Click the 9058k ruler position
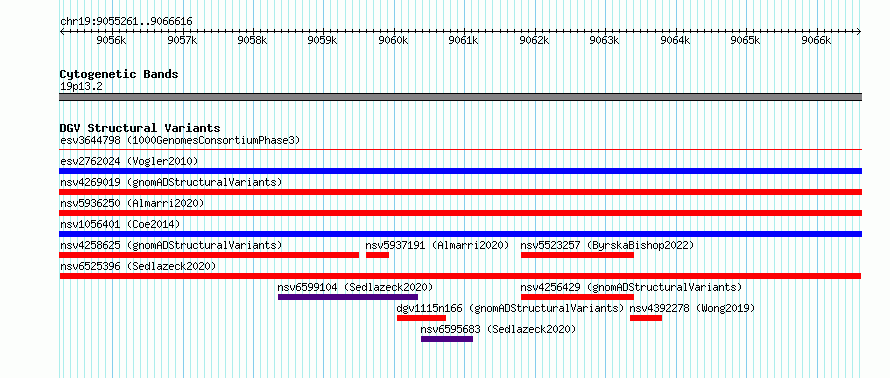The height and width of the screenshot is (378, 890). pos(253,40)
